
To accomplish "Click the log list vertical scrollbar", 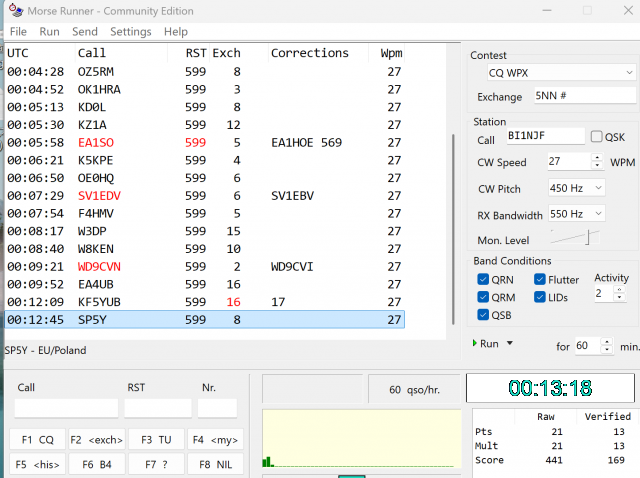I will pyautogui.click(x=453, y=229).
